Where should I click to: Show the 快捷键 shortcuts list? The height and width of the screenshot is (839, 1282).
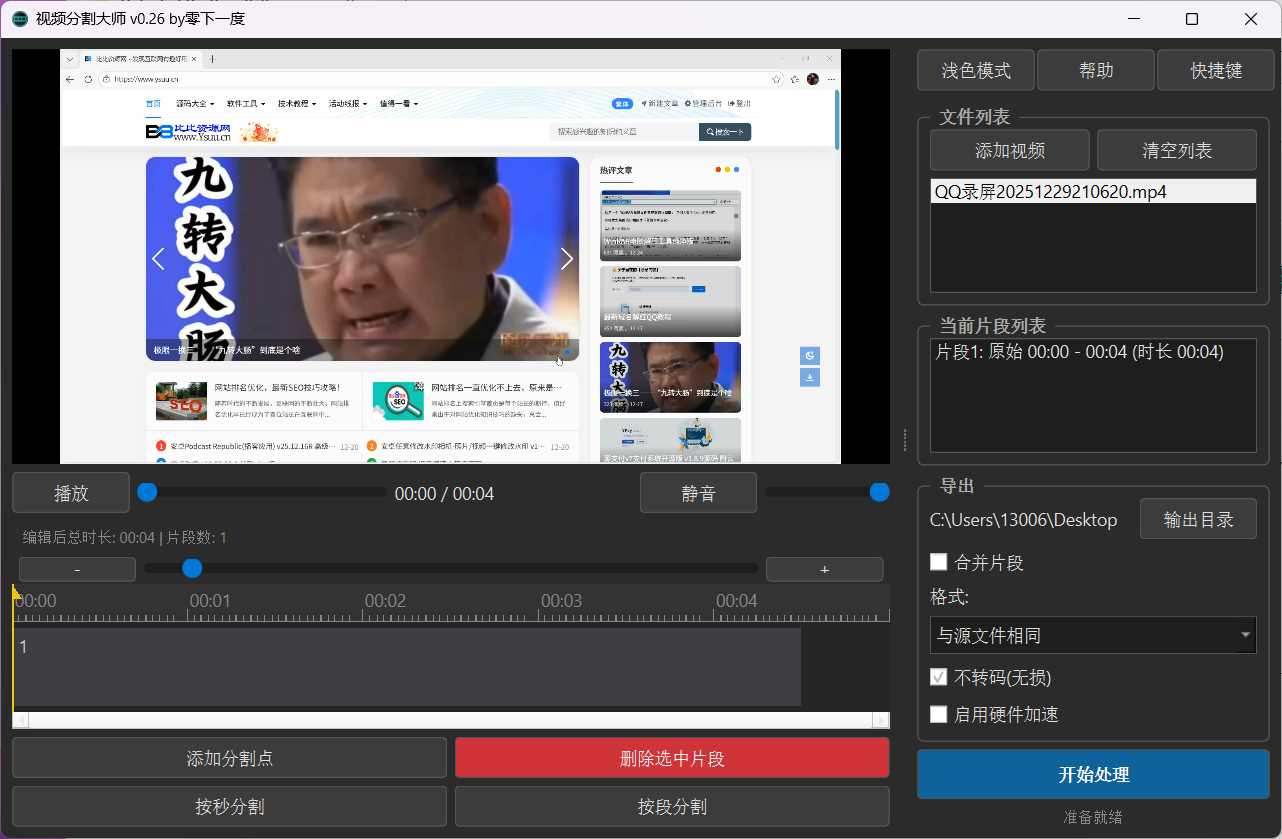[x=1215, y=70]
